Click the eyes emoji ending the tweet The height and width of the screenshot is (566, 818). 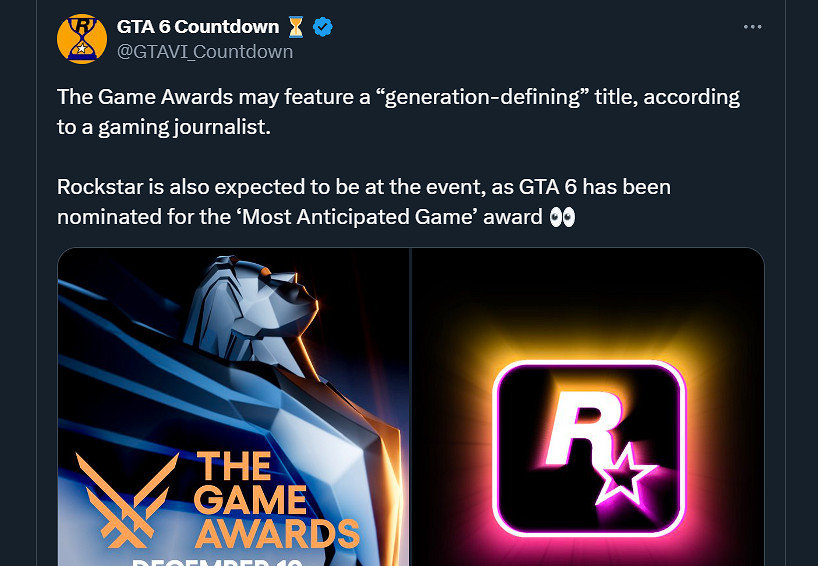563,216
